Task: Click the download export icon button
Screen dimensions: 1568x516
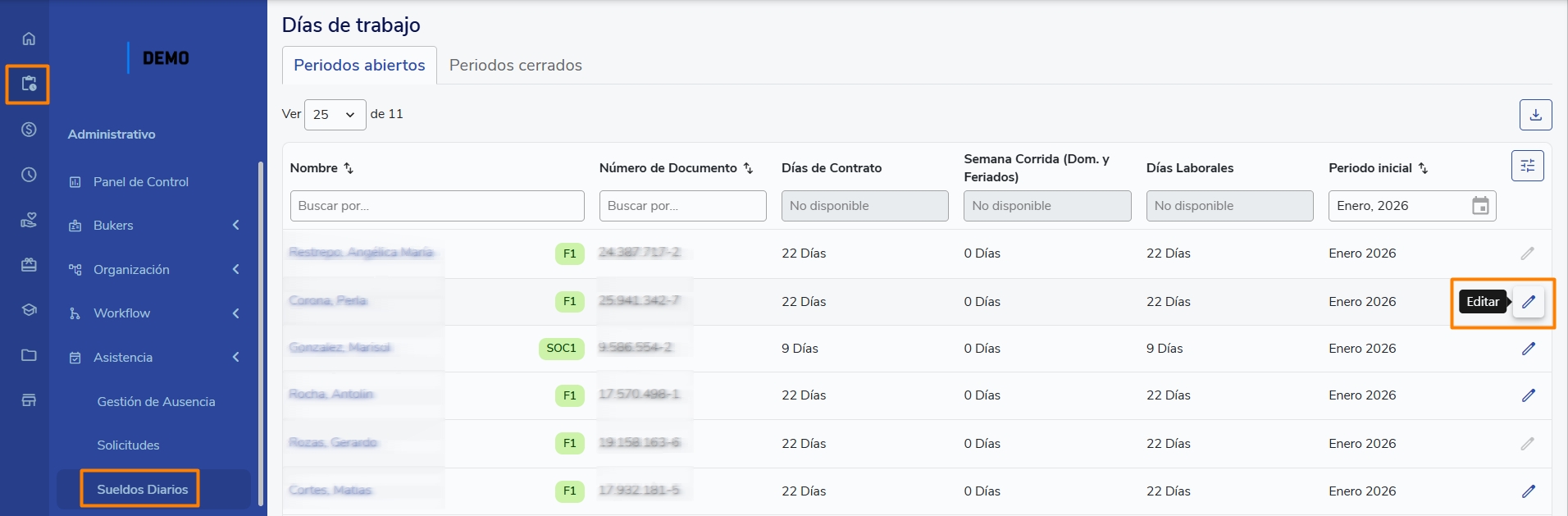Action: click(x=1535, y=115)
